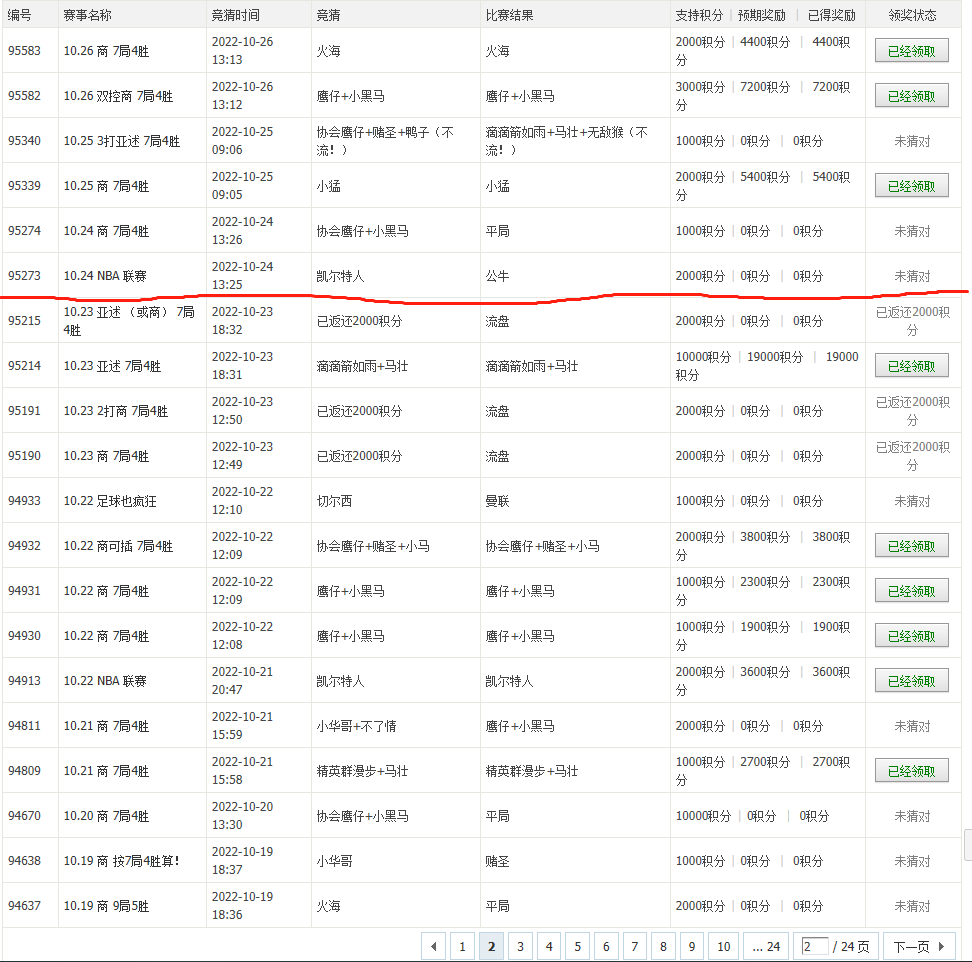Image resolution: width=972 pixels, height=962 pixels.
Task: Click 已经领取 button for entry 94913
Action: point(911,681)
